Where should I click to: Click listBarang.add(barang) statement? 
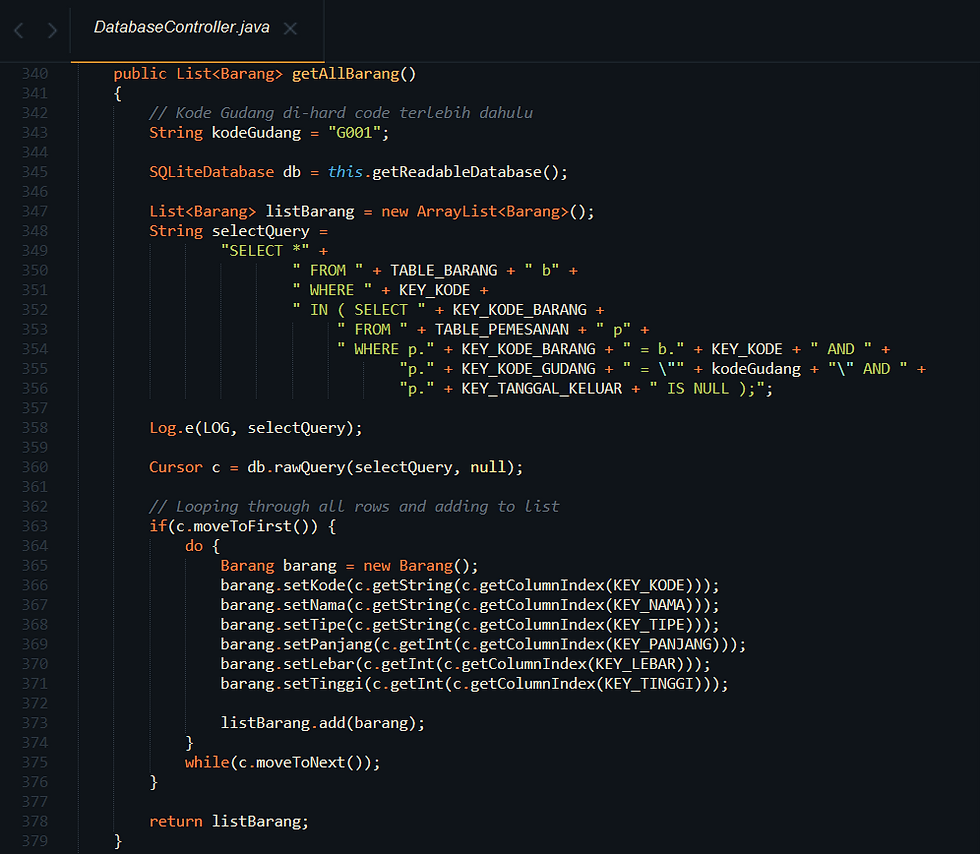click(x=322, y=723)
